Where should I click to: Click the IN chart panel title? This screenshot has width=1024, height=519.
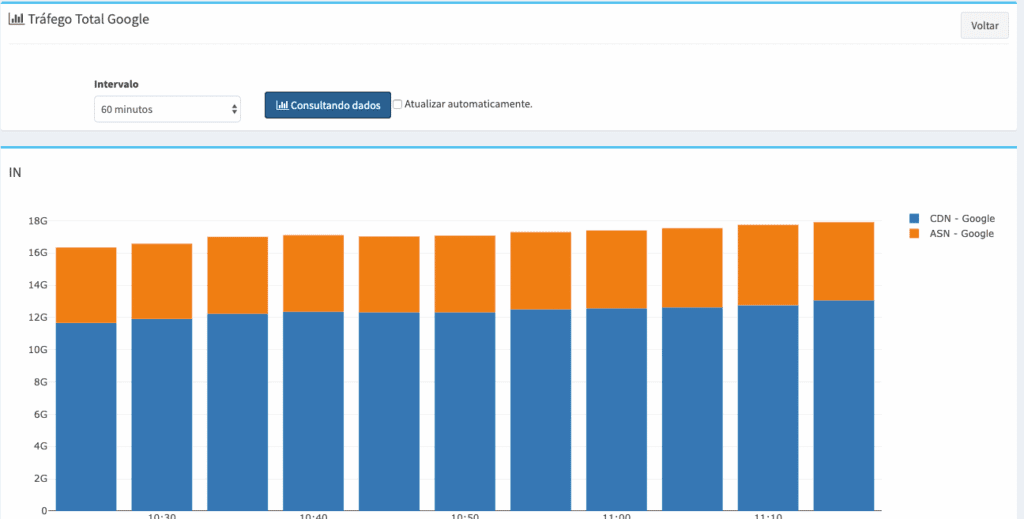pyautogui.click(x=14, y=172)
